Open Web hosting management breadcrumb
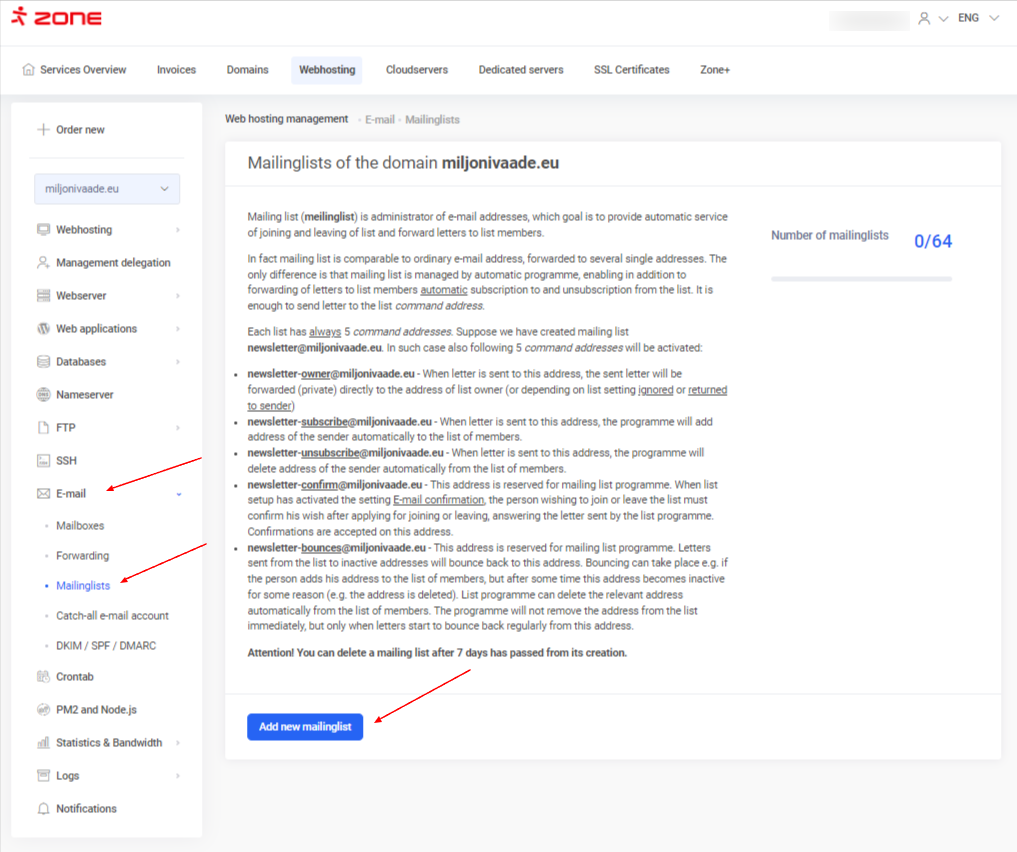Screen dimensions: 1017x852 (286, 119)
